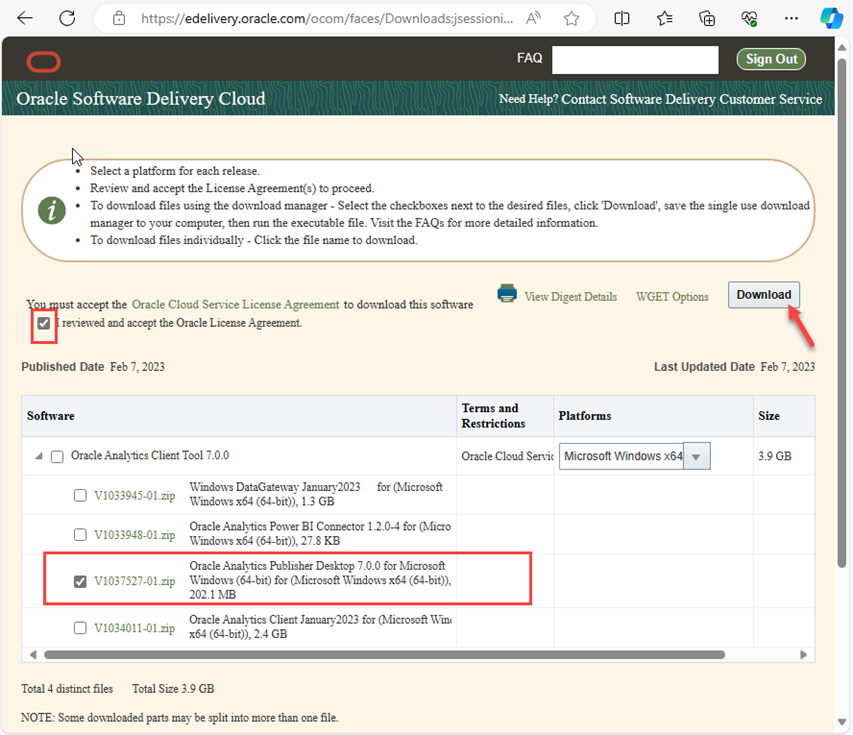The image size is (853, 735).
Task: Click the Software column header
Action: [239, 416]
